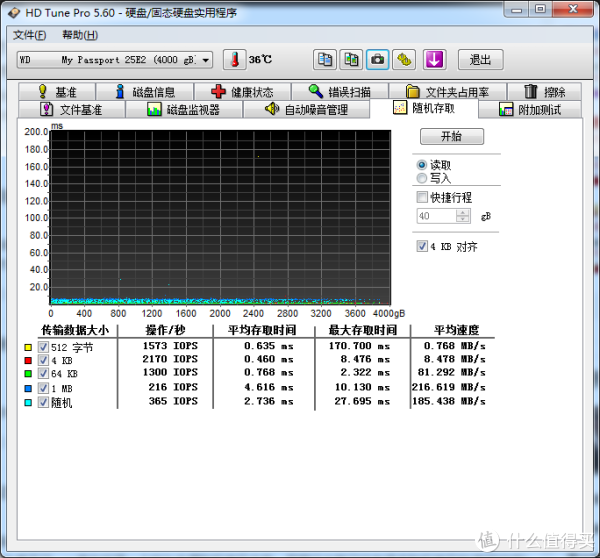Image resolution: width=600 pixels, height=558 pixels.
Task: Close the HD Tune Pro window
Action: click(x=573, y=9)
